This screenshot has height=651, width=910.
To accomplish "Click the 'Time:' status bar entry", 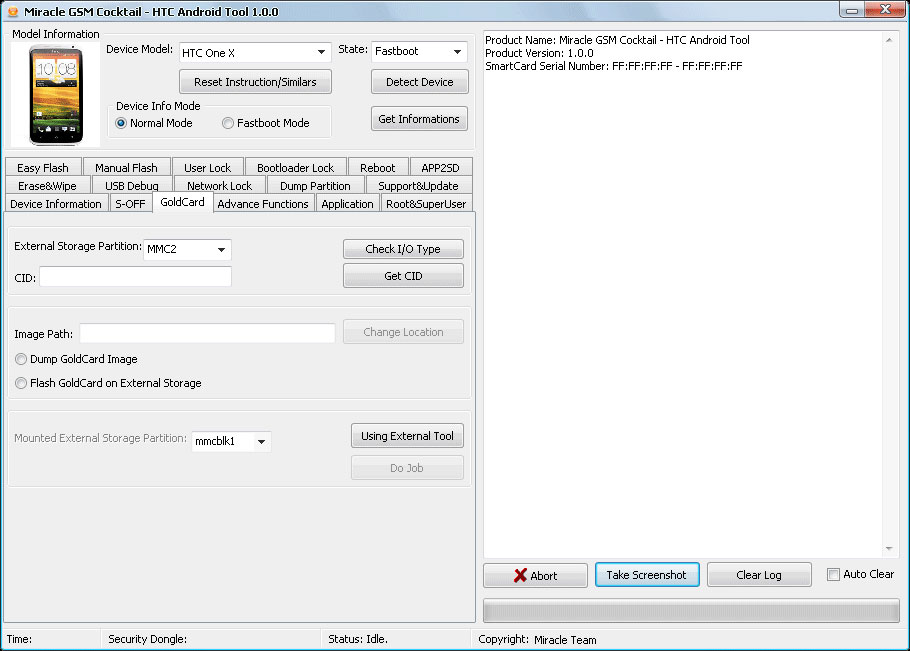I will [x=19, y=639].
